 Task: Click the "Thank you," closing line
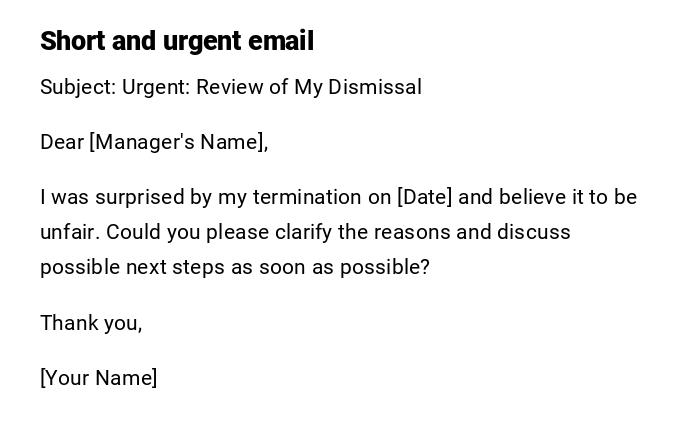(x=91, y=323)
